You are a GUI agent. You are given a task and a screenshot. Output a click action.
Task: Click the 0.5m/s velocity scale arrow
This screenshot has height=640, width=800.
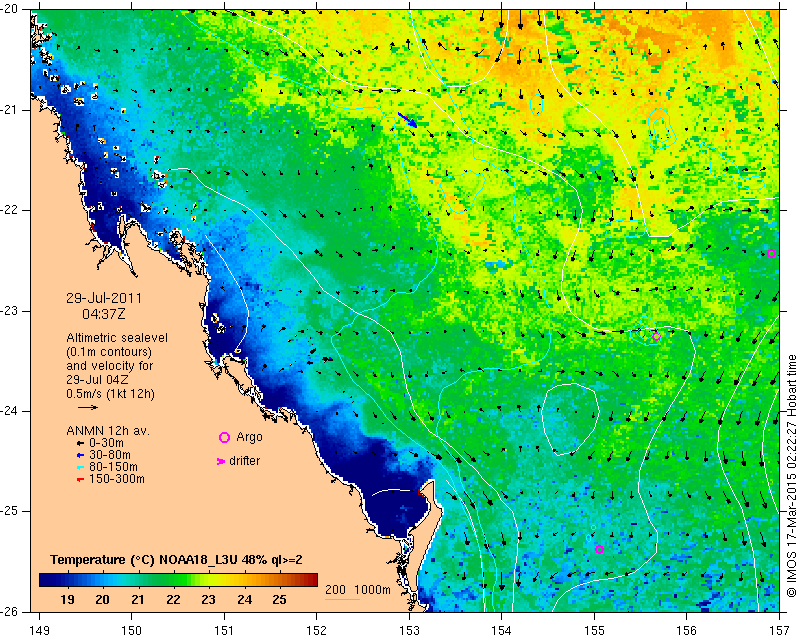(88, 407)
